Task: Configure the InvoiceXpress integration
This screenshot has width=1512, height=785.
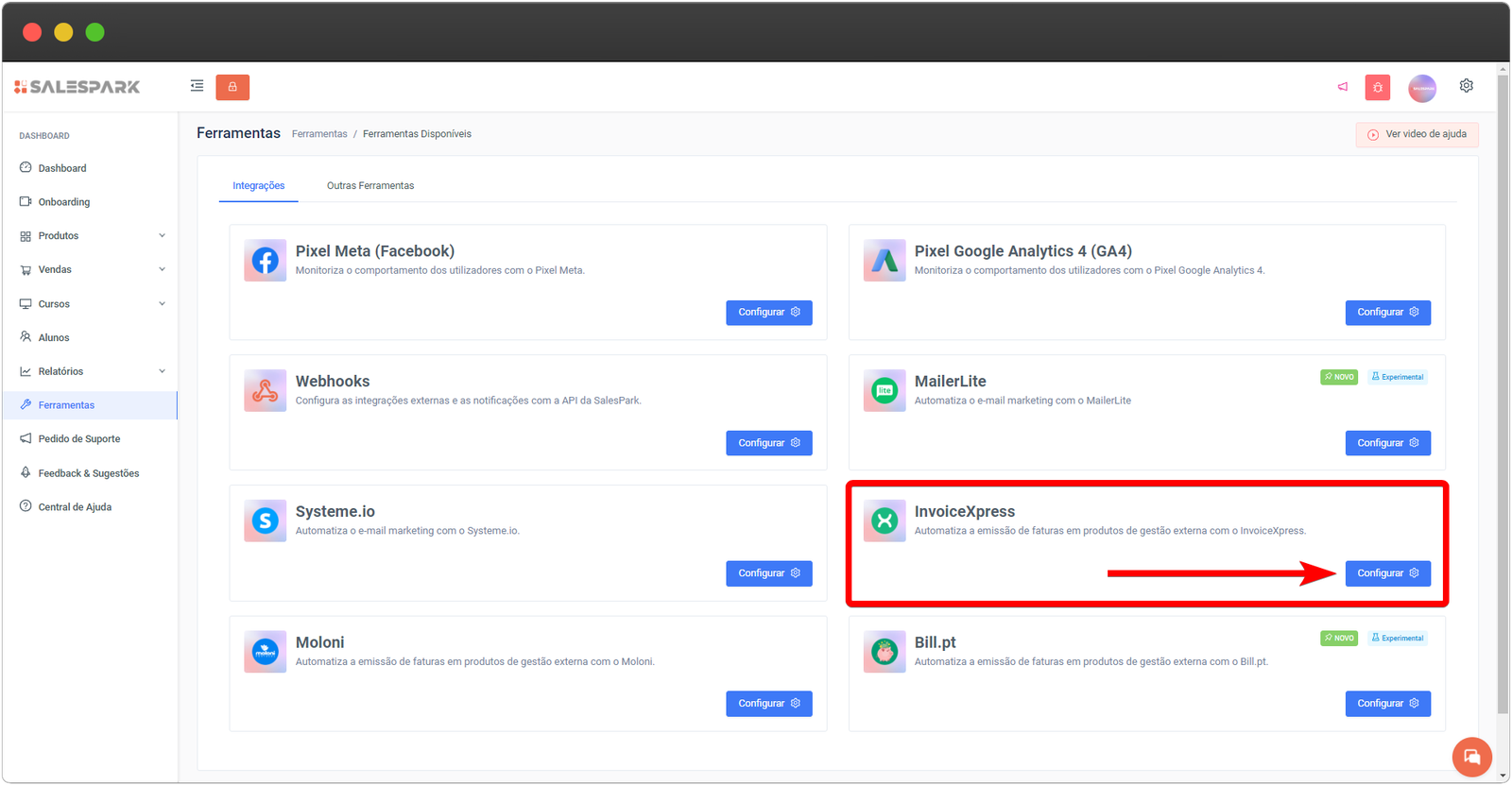Action: [1387, 573]
